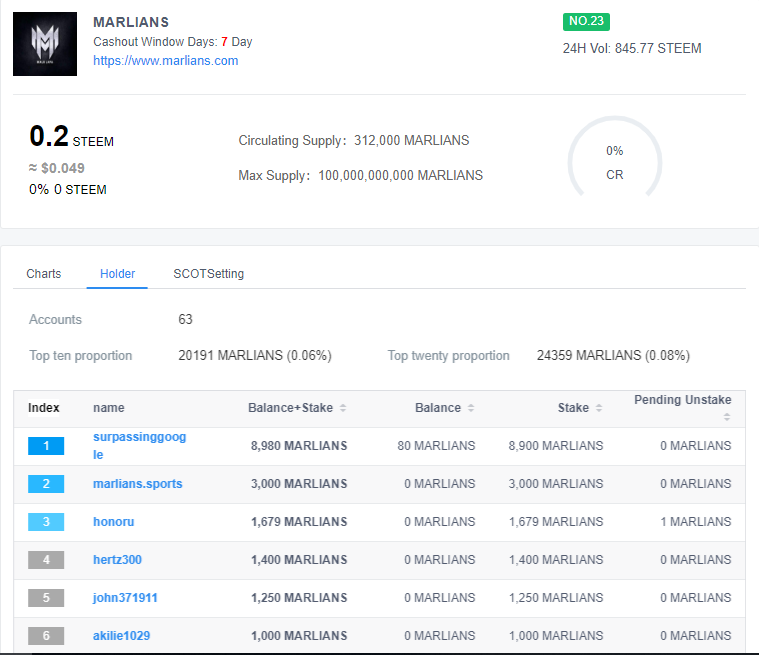This screenshot has width=759, height=655.
Task: Click the Balance+Stake column header
Action: [290, 408]
